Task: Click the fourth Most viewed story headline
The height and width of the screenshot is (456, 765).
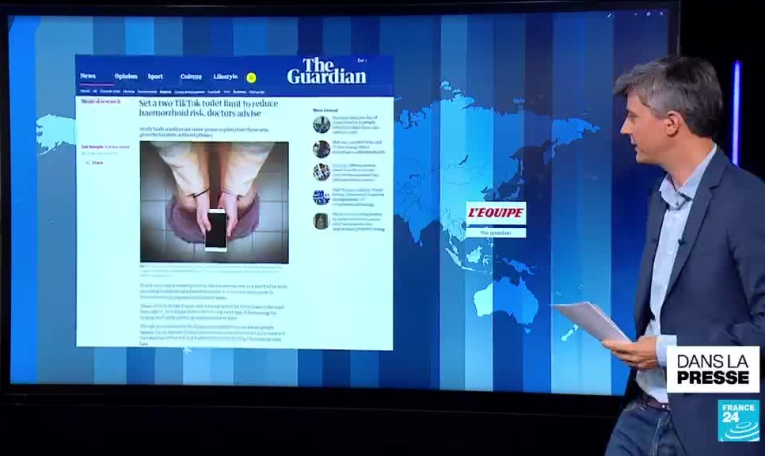Action: (x=358, y=197)
